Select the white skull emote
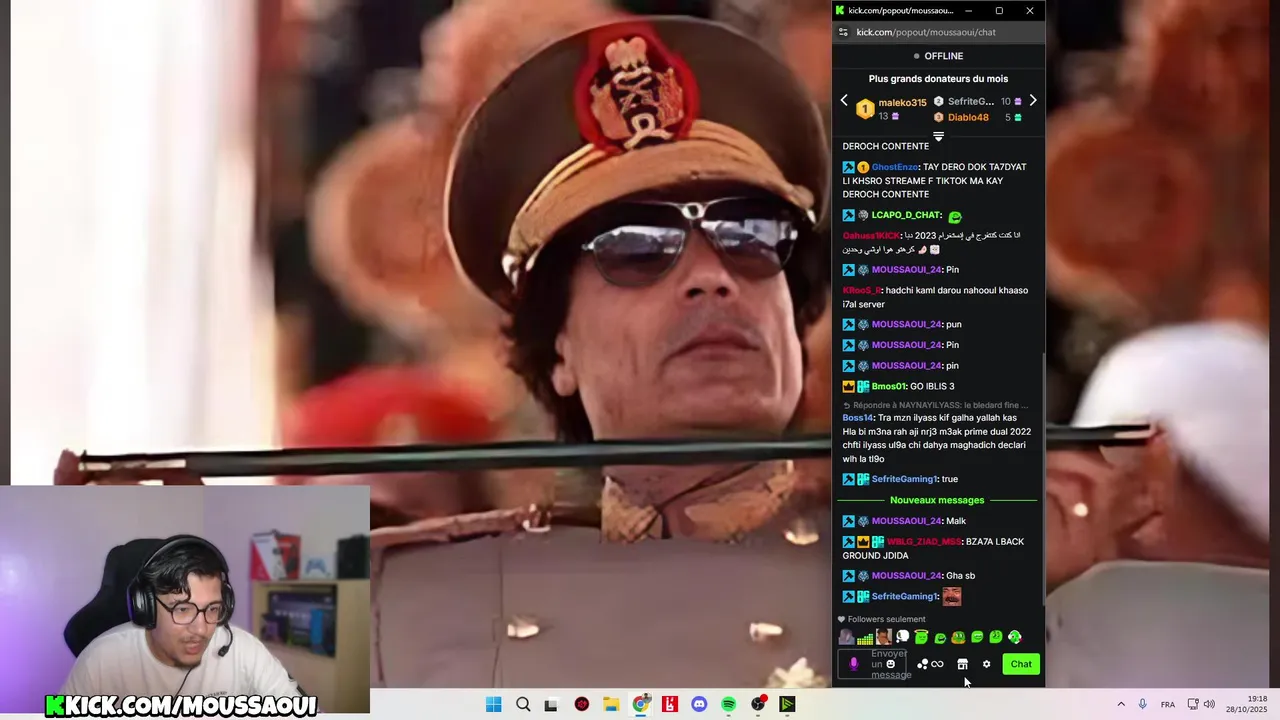The image size is (1280, 720). [902, 637]
